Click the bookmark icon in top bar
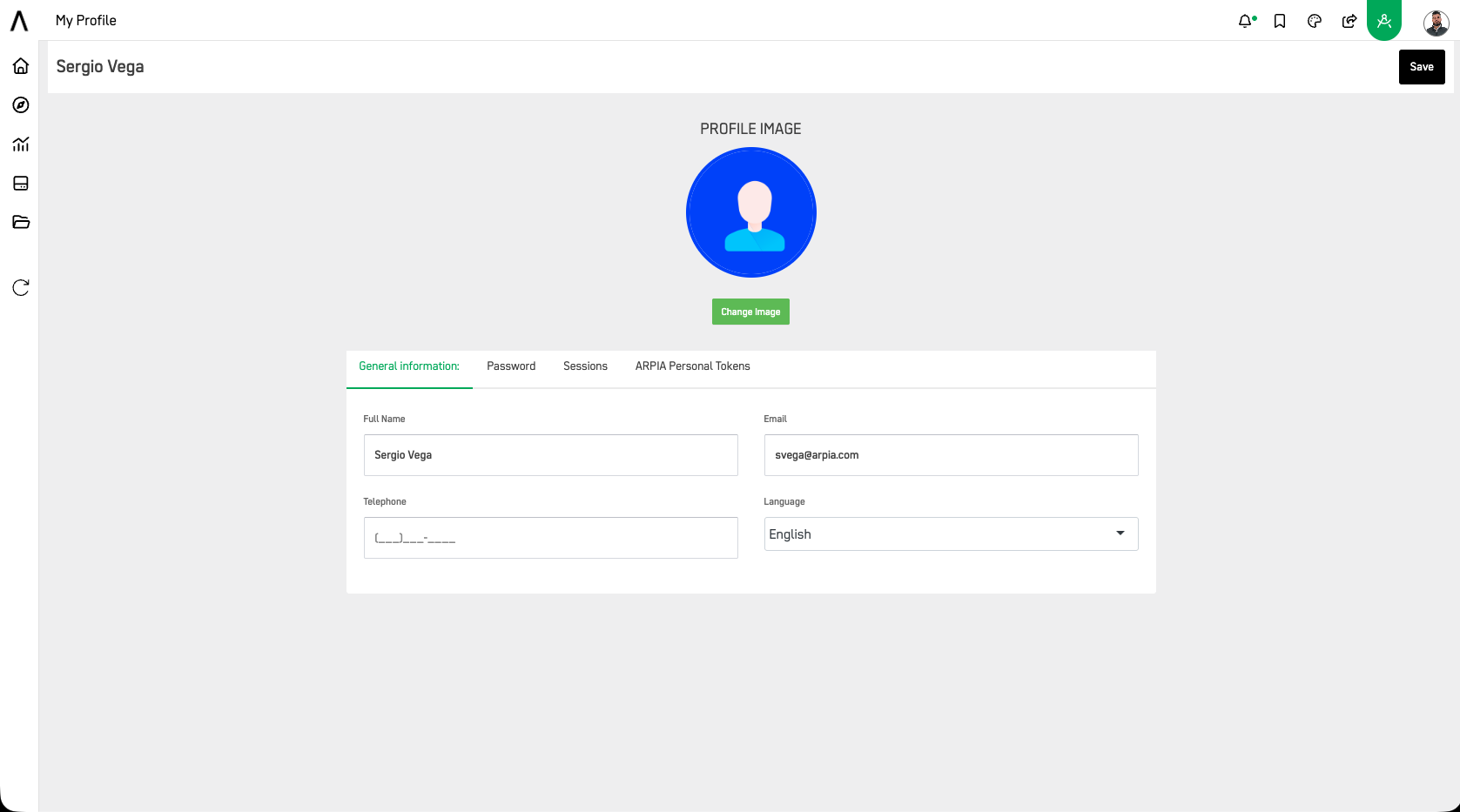 (x=1280, y=21)
